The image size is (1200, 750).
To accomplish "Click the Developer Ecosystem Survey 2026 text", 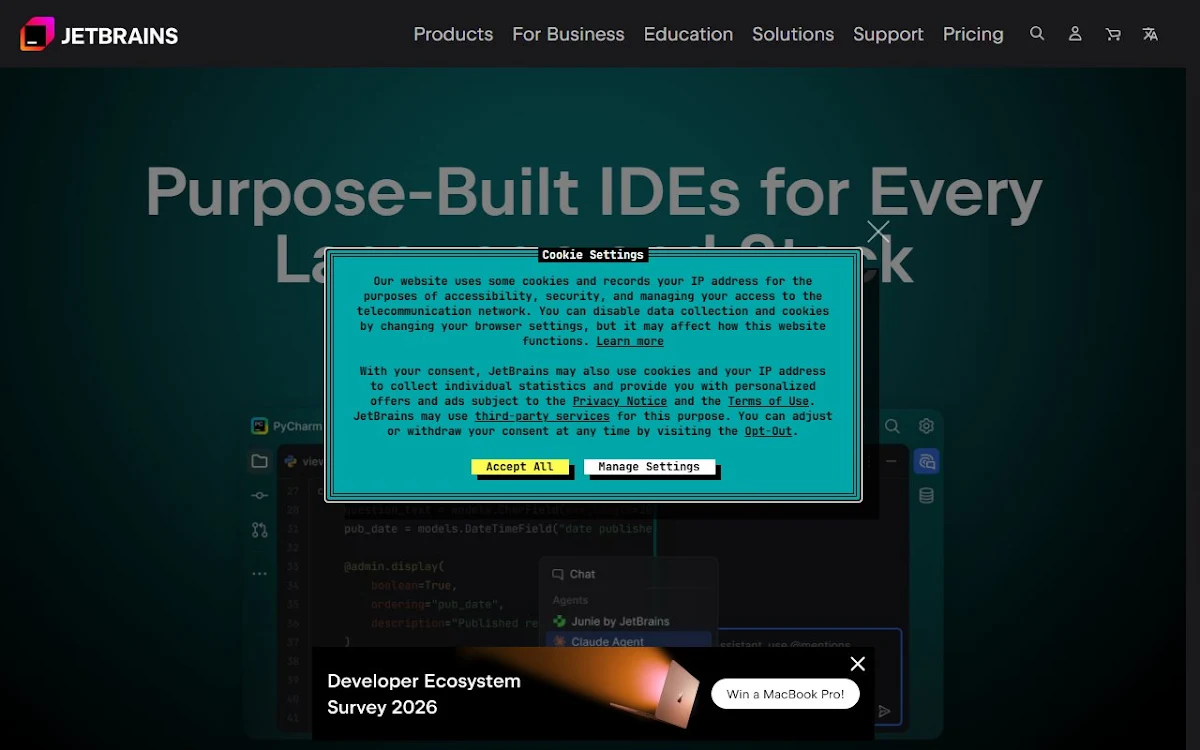I will (x=424, y=694).
